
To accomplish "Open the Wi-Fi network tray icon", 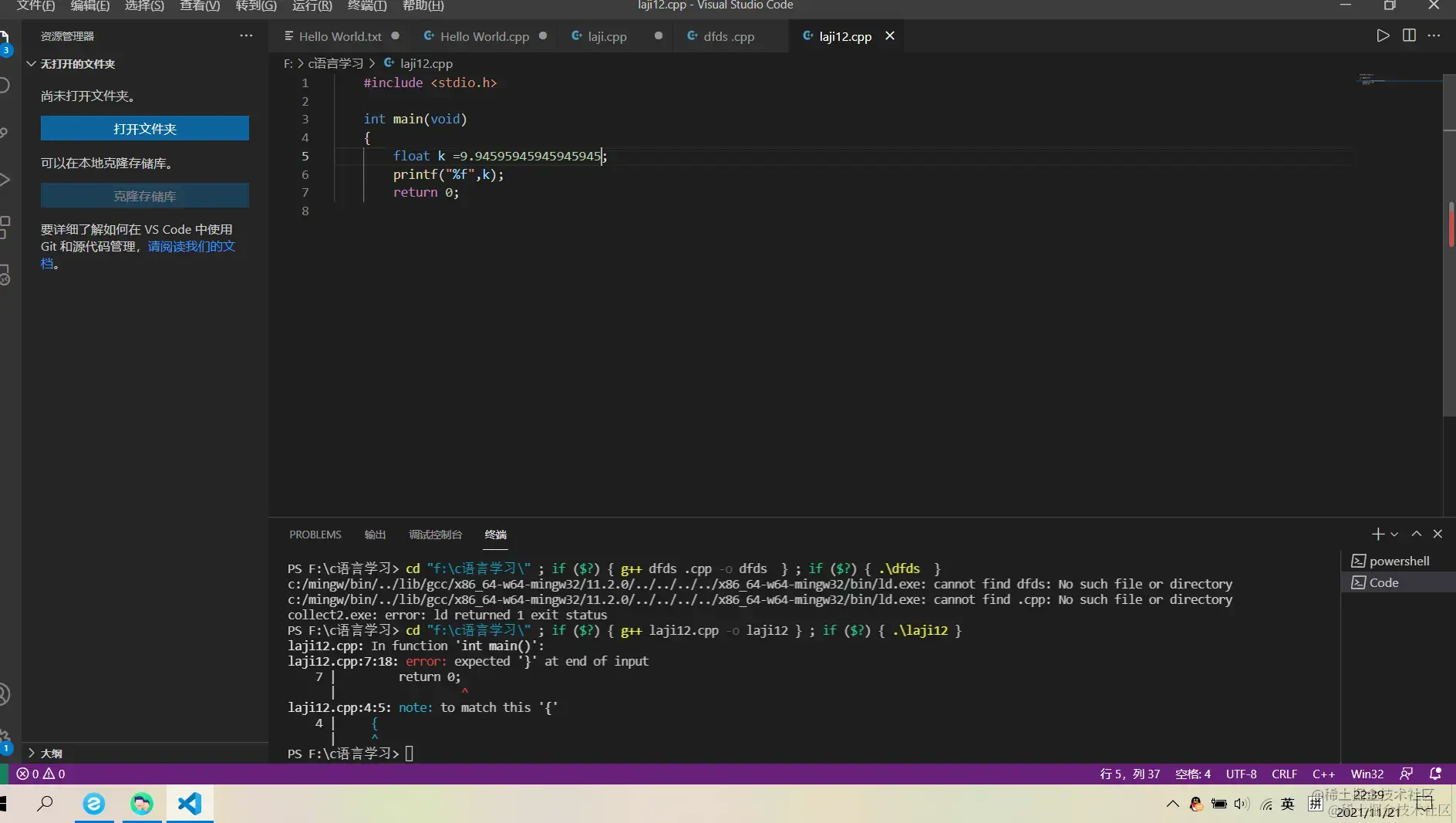I will pos(1266,804).
